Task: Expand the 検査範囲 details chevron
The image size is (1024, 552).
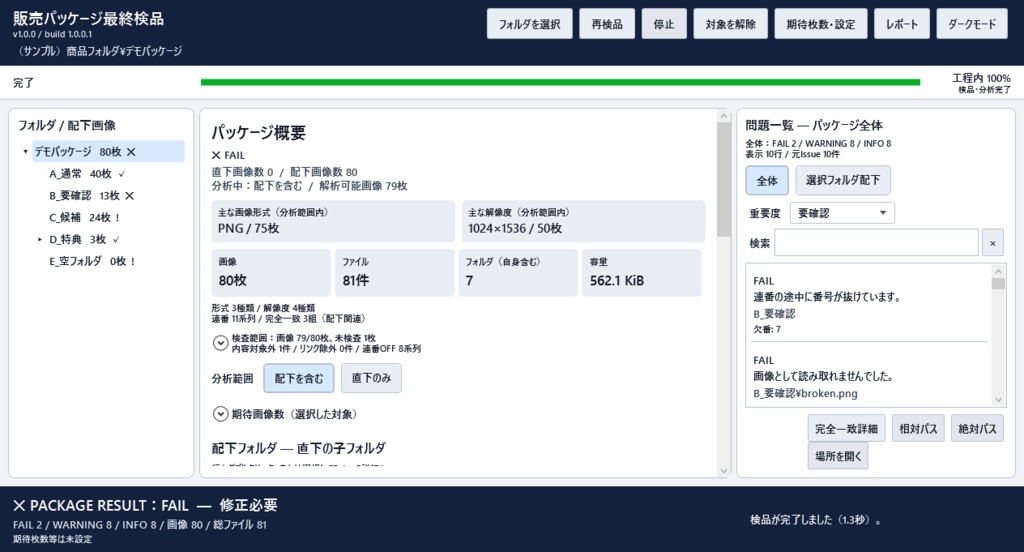Action: tap(221, 343)
